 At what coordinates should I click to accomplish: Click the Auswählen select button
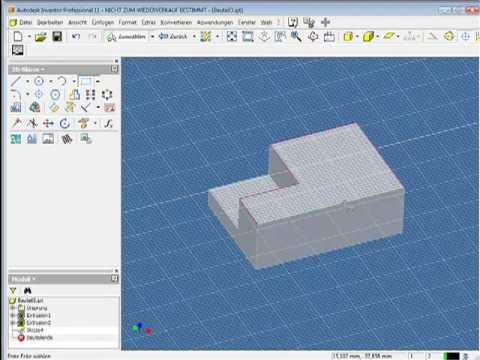coord(126,36)
